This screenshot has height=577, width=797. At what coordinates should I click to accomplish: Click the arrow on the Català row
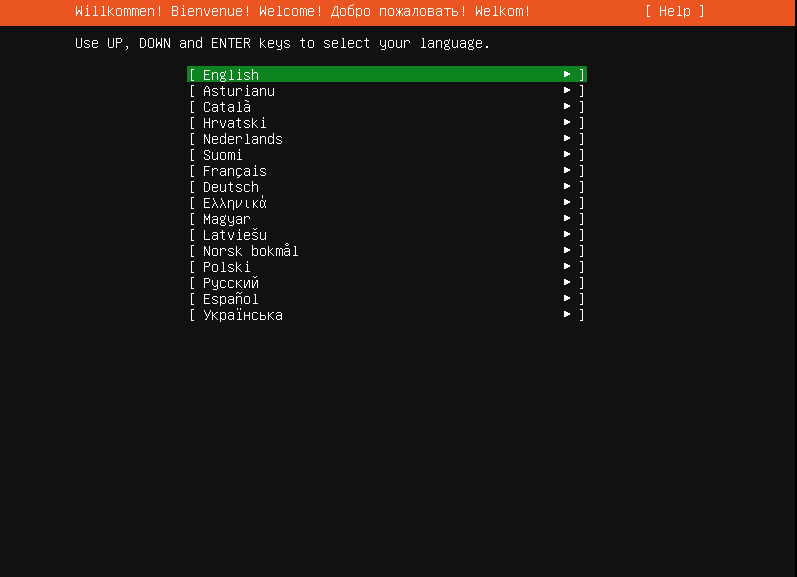pos(567,106)
